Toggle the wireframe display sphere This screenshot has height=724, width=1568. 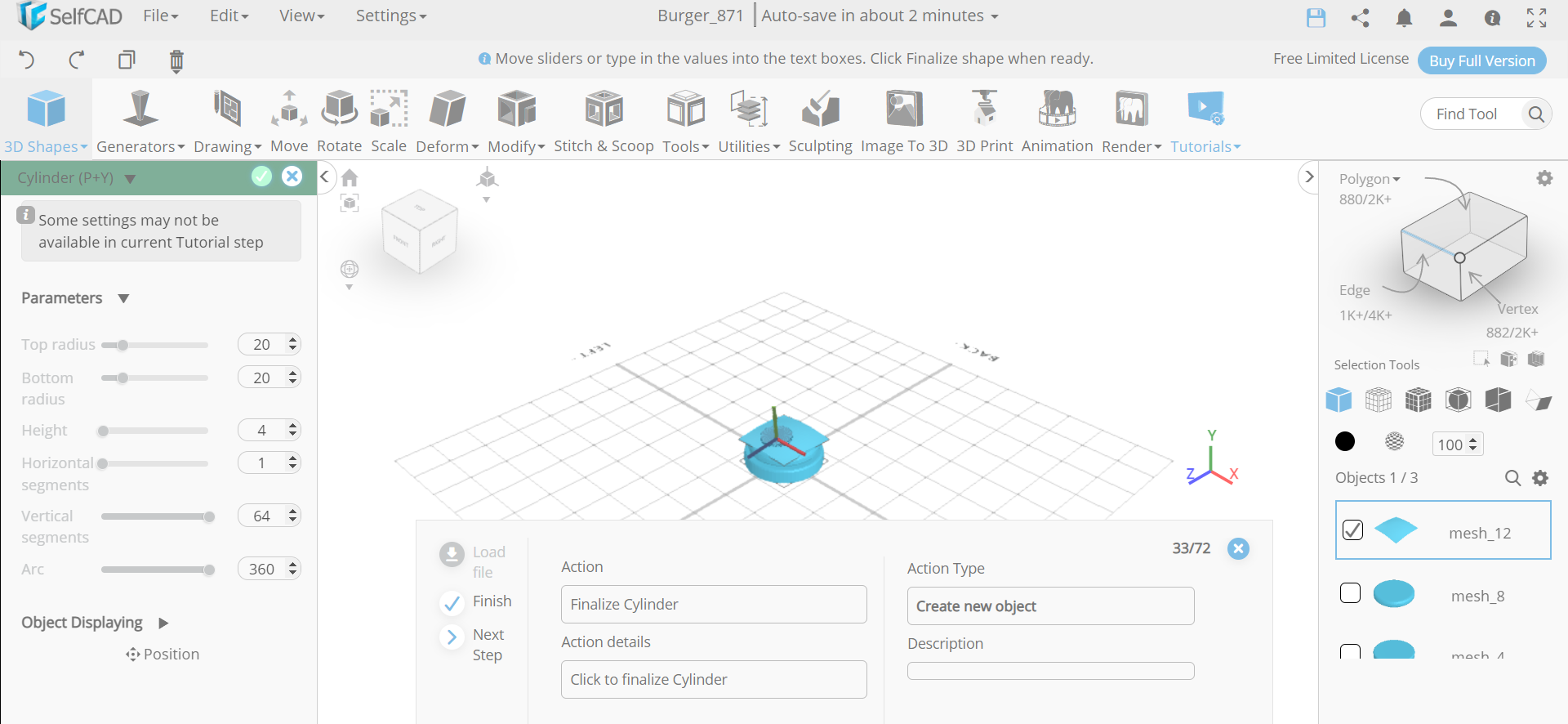tap(1394, 442)
